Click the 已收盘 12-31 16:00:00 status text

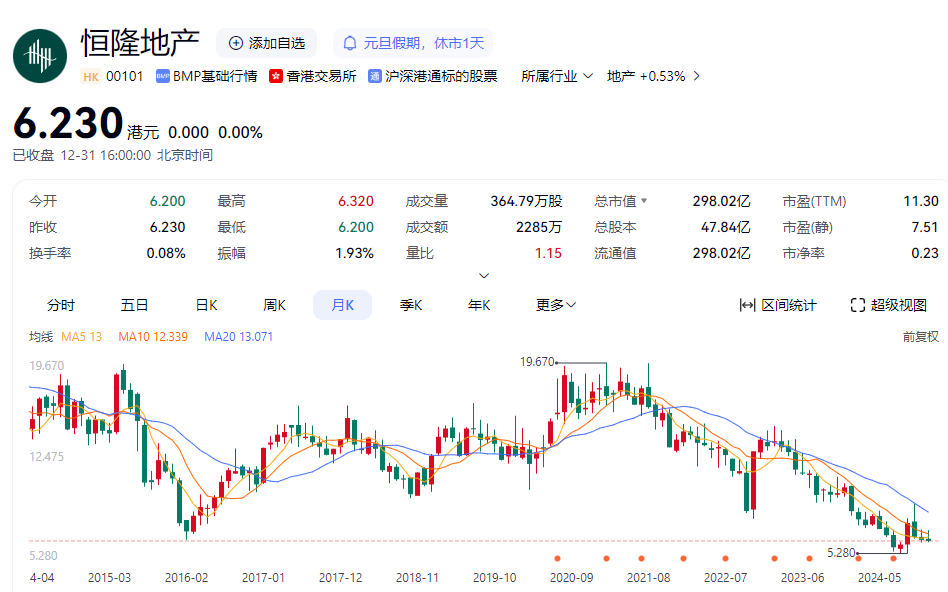coord(112,155)
